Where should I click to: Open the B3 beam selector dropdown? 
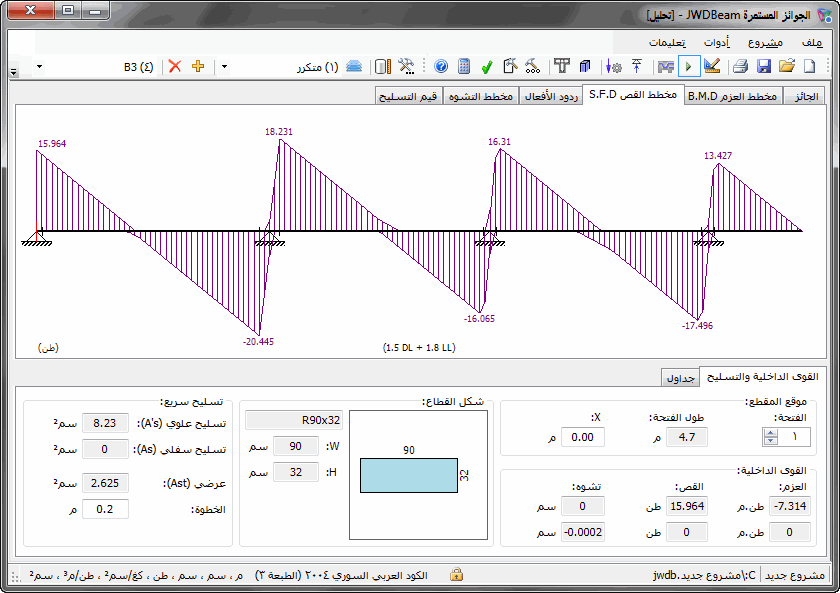click(x=40, y=66)
